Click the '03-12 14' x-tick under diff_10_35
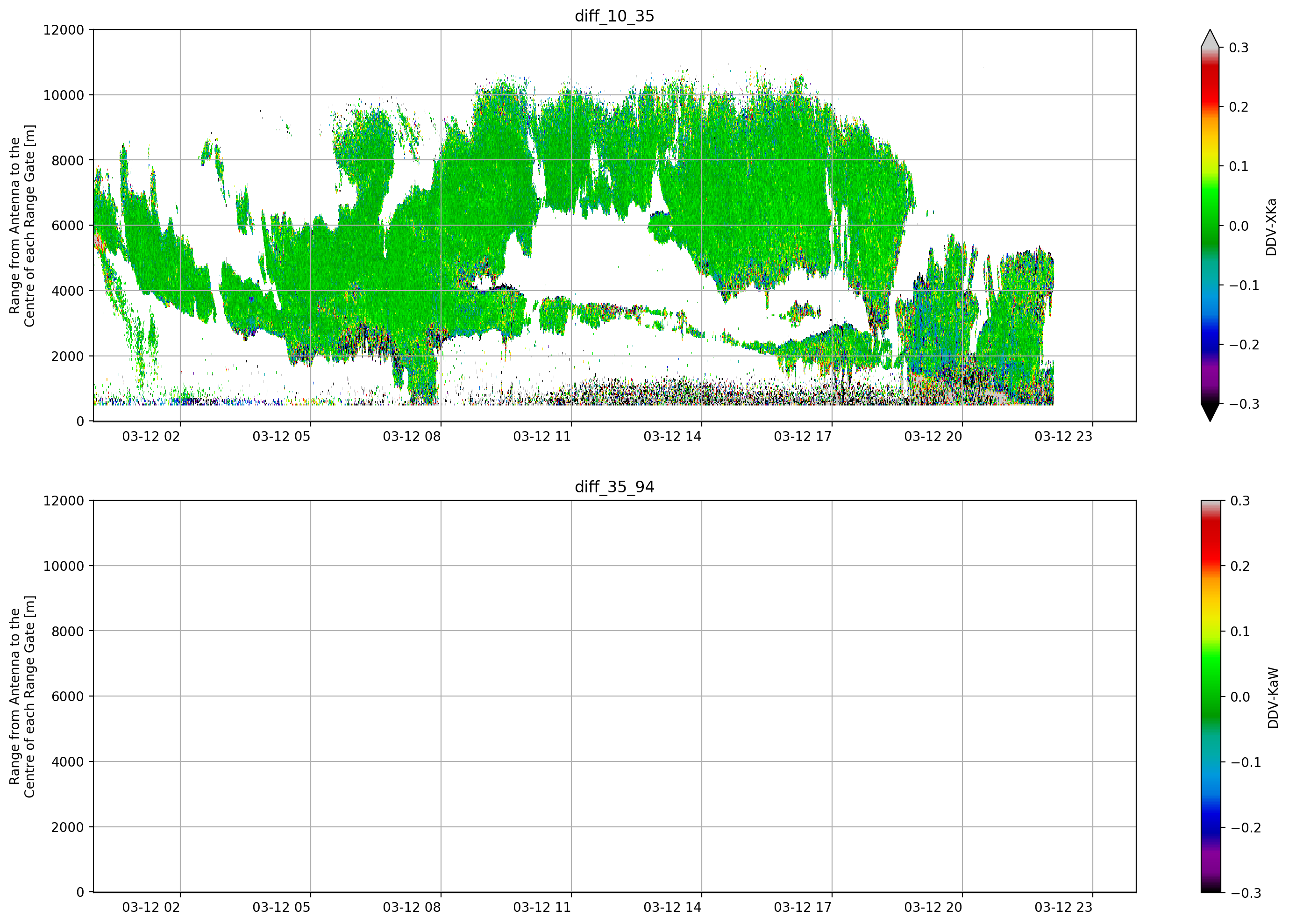This screenshot has height=924, width=1289. 672,436
